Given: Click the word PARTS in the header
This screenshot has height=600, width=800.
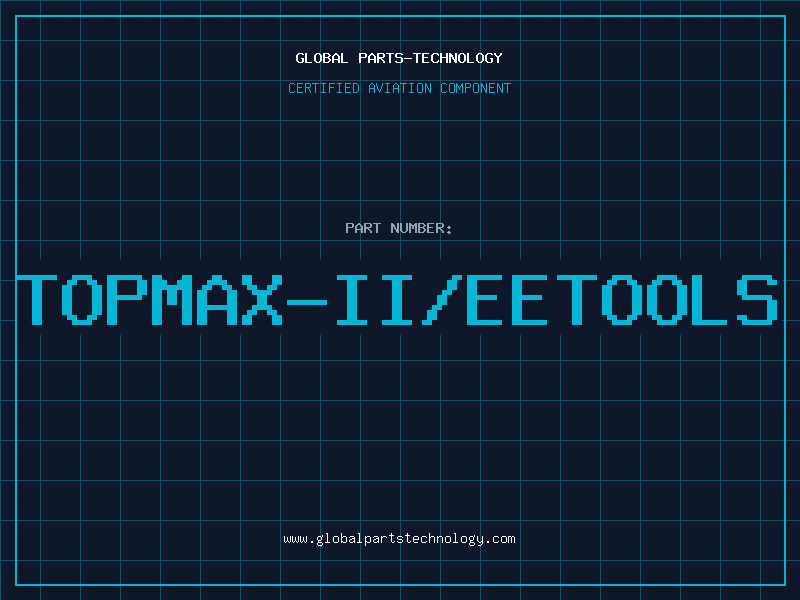Looking at the screenshot, I should 381,58.
